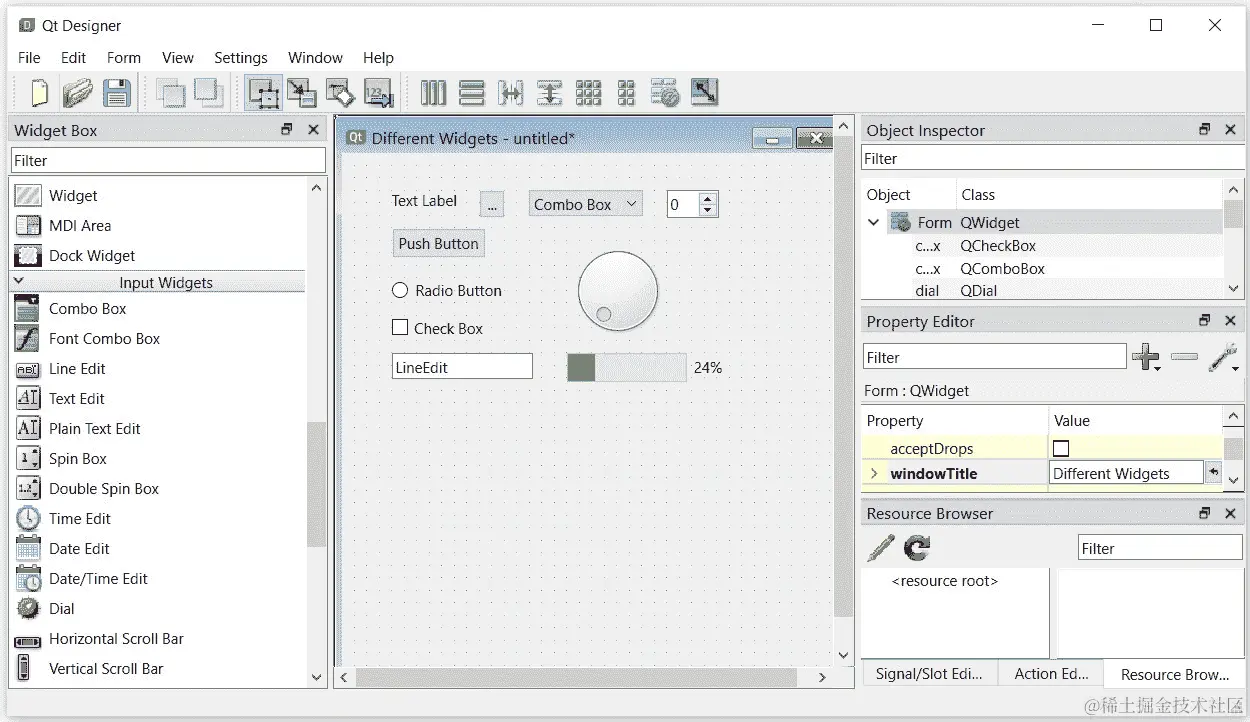Click the wrench configure icon in Property Editor
Viewport: 1250px width, 722px height.
click(1223, 357)
